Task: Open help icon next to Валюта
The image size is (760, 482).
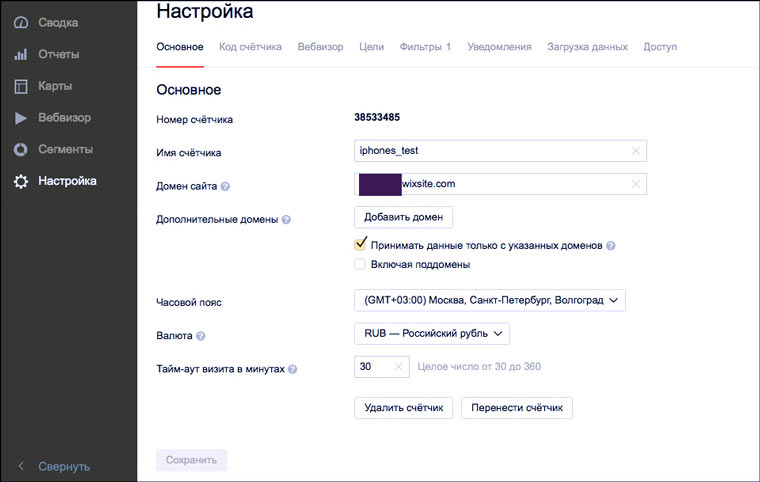Action: tap(201, 336)
